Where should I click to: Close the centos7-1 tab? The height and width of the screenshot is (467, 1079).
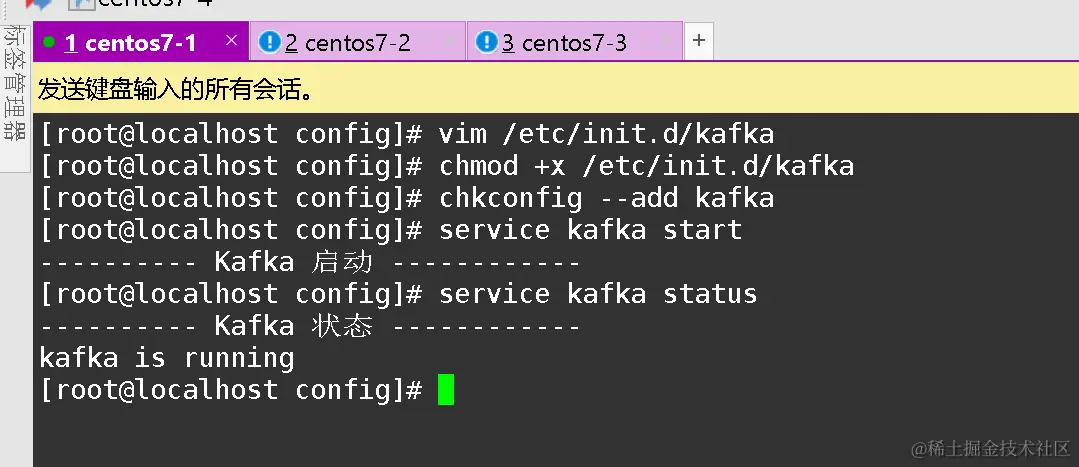pyautogui.click(x=232, y=41)
